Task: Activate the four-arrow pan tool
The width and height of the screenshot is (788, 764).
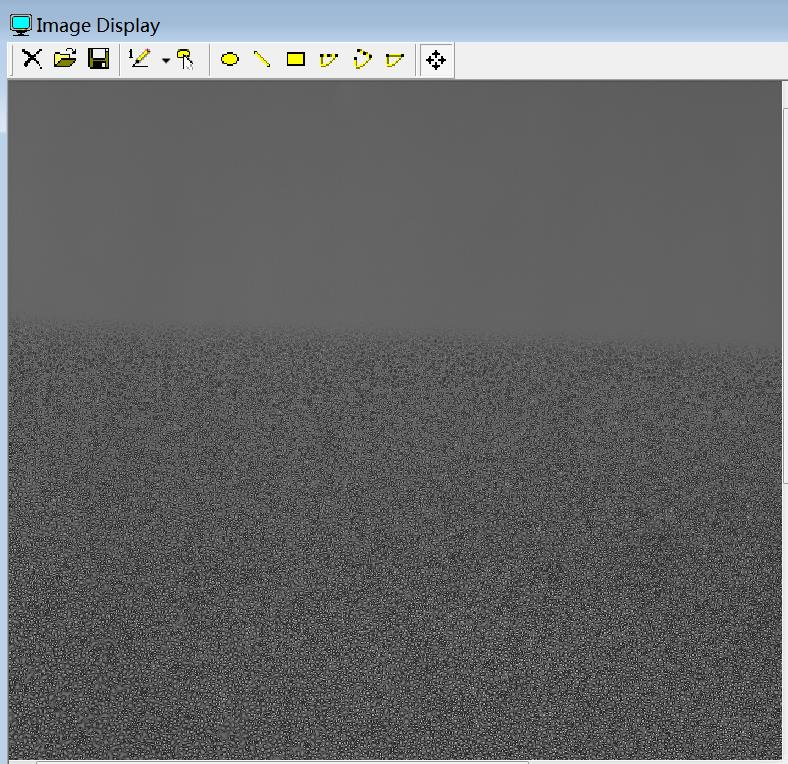Action: point(436,60)
